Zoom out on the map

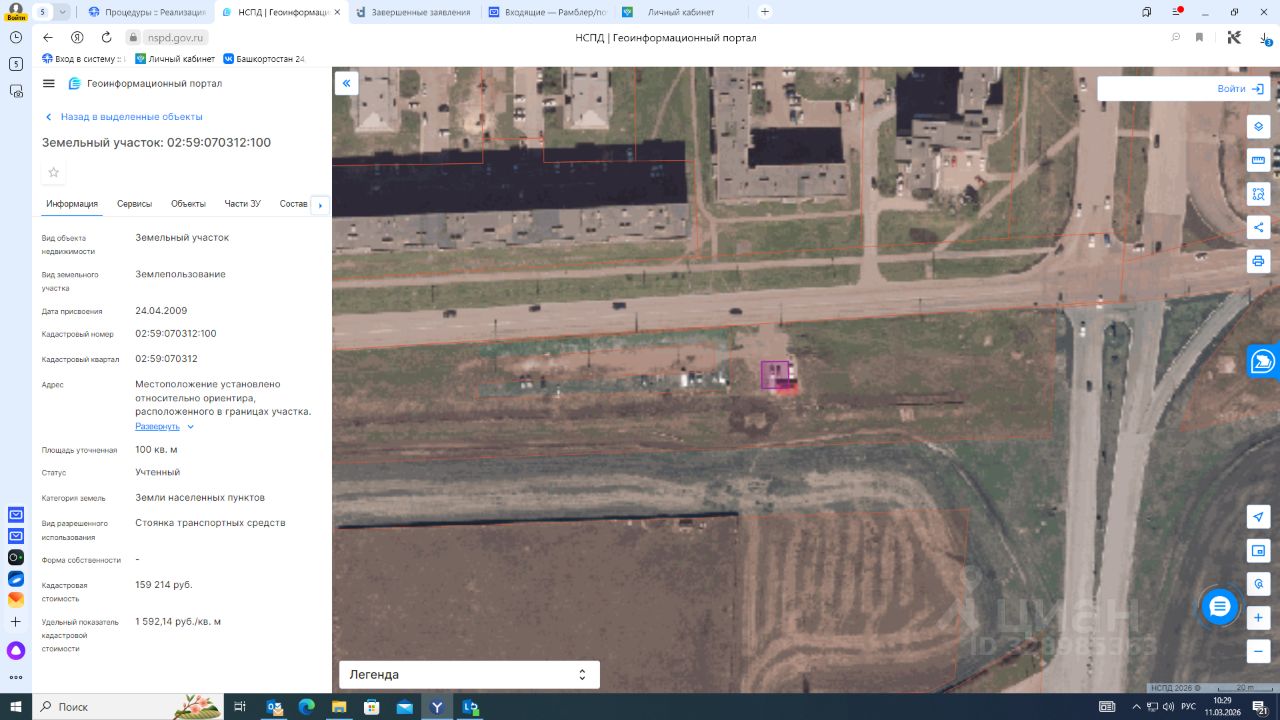point(1258,651)
